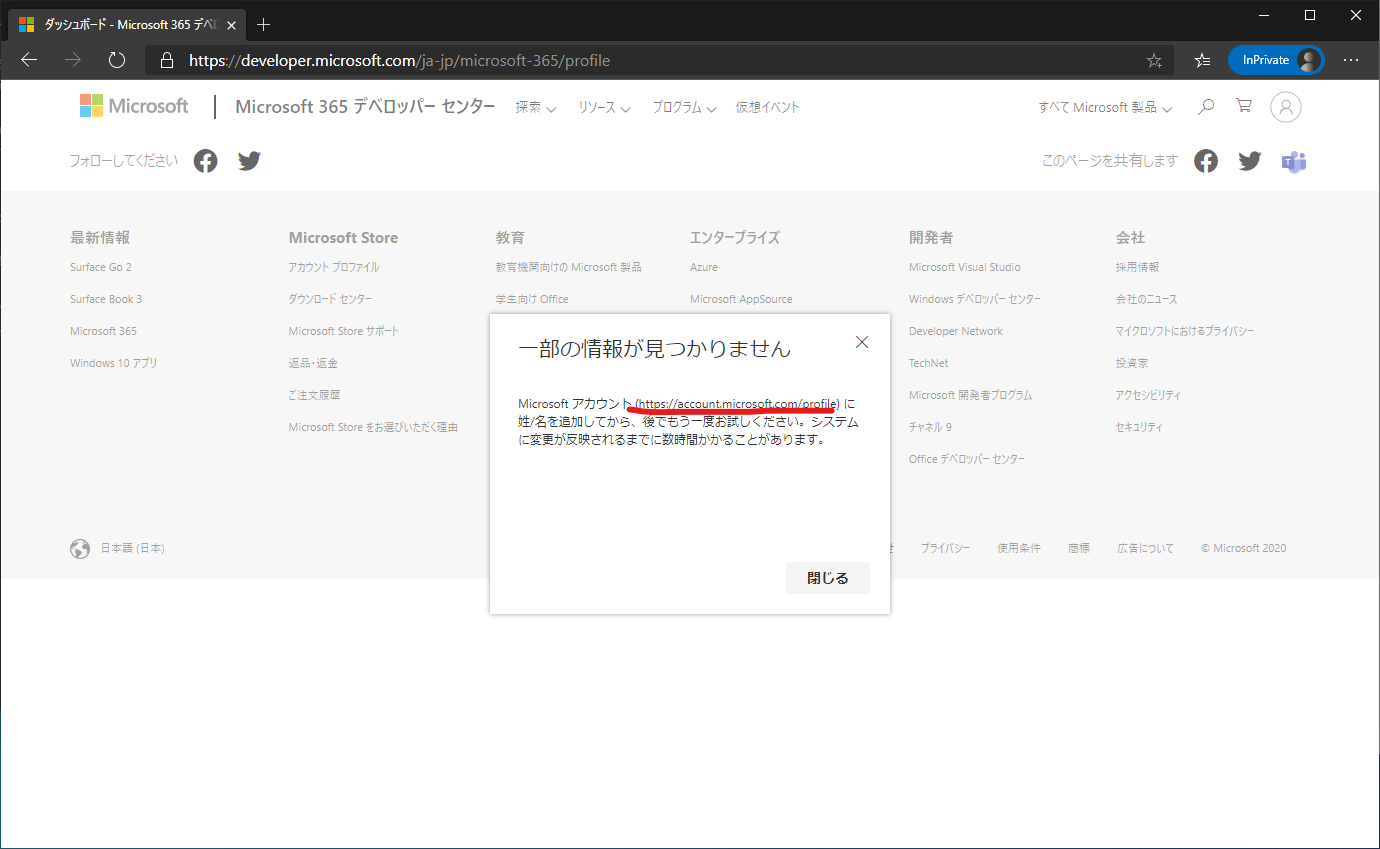Share this page to Microsoft Teams
This screenshot has width=1380, height=849.
pyautogui.click(x=1294, y=161)
